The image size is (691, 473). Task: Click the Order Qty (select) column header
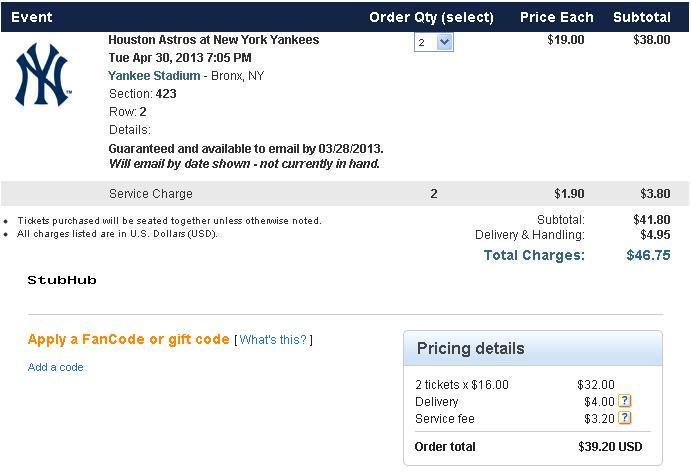pos(431,17)
